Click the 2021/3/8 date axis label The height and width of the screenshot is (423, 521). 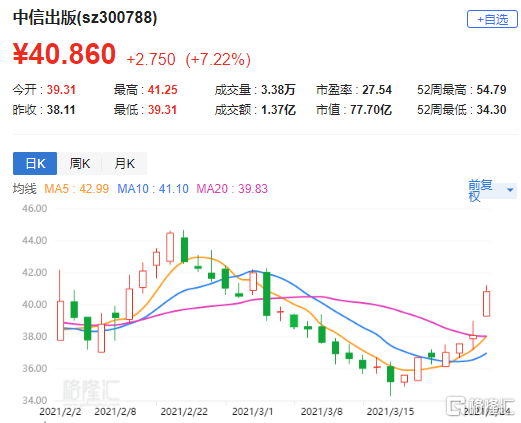322,412
